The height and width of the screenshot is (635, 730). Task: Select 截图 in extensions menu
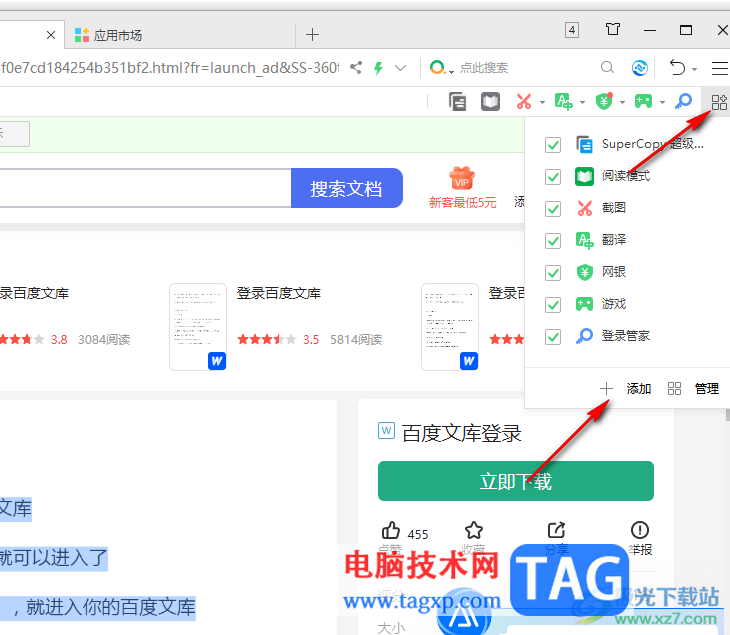click(614, 208)
